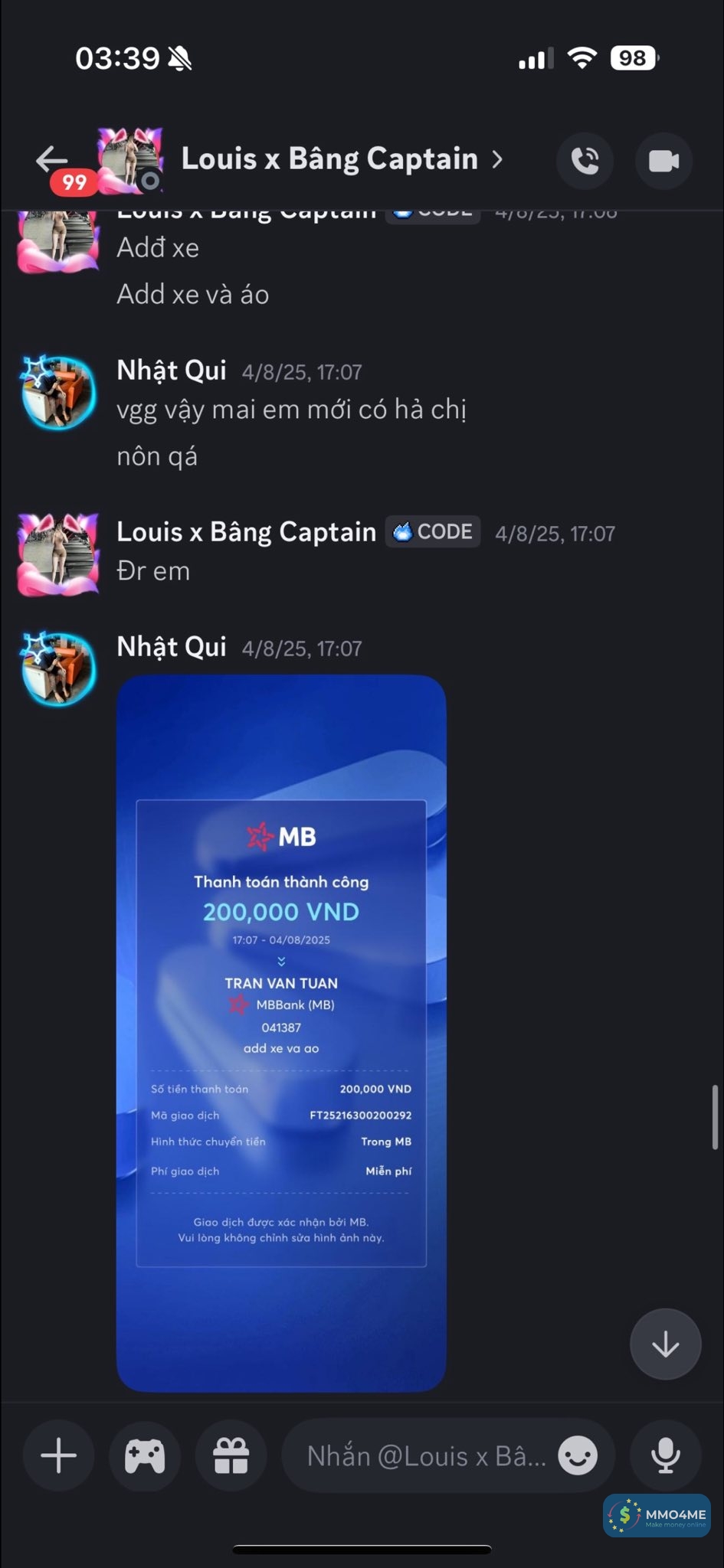Focus the message input field
724x1568 pixels.
[426, 1455]
